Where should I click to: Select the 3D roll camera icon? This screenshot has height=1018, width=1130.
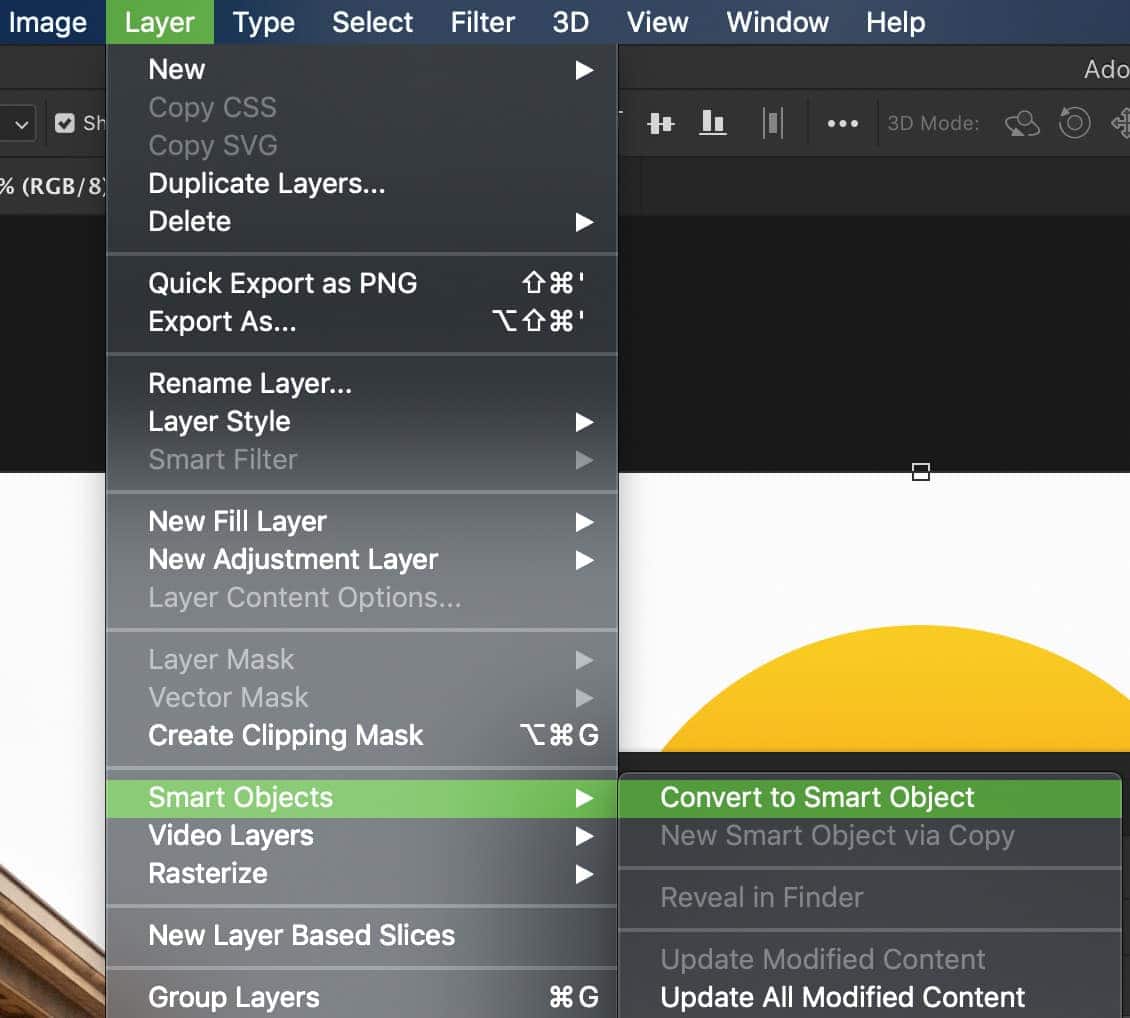1075,122
